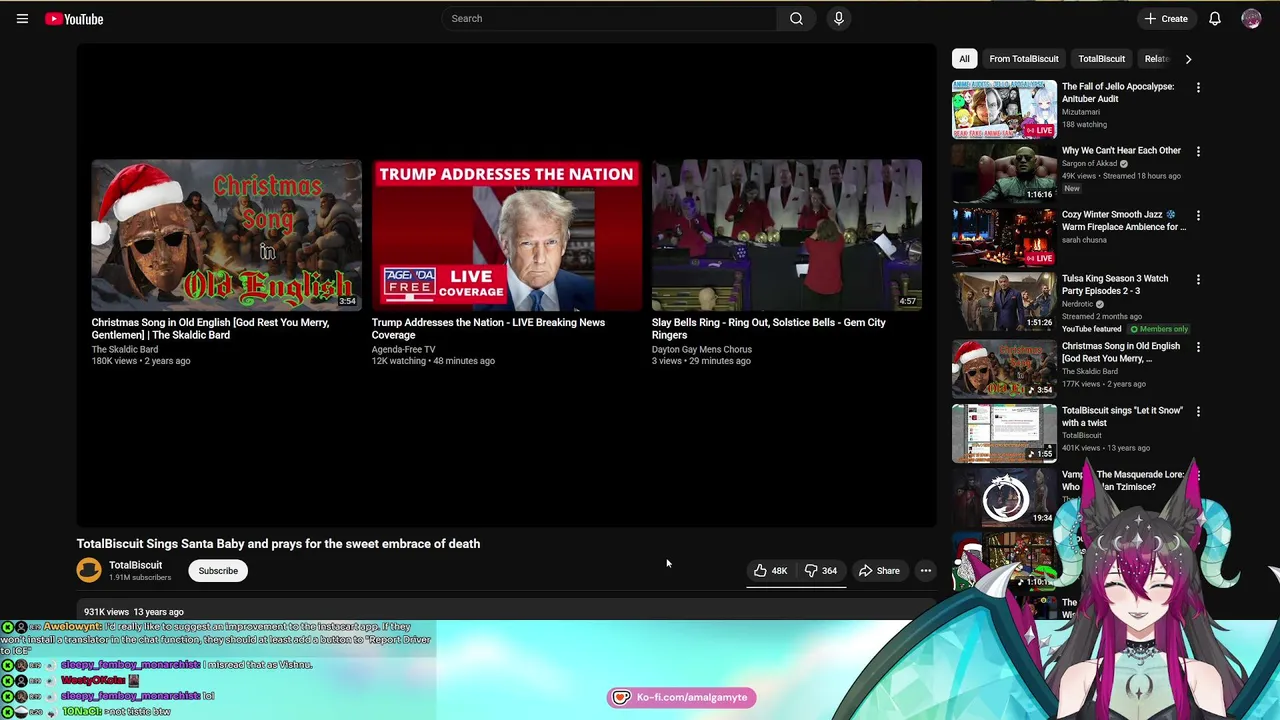Dislike the video with thumbs down
The height and width of the screenshot is (720, 1280).
(821, 571)
